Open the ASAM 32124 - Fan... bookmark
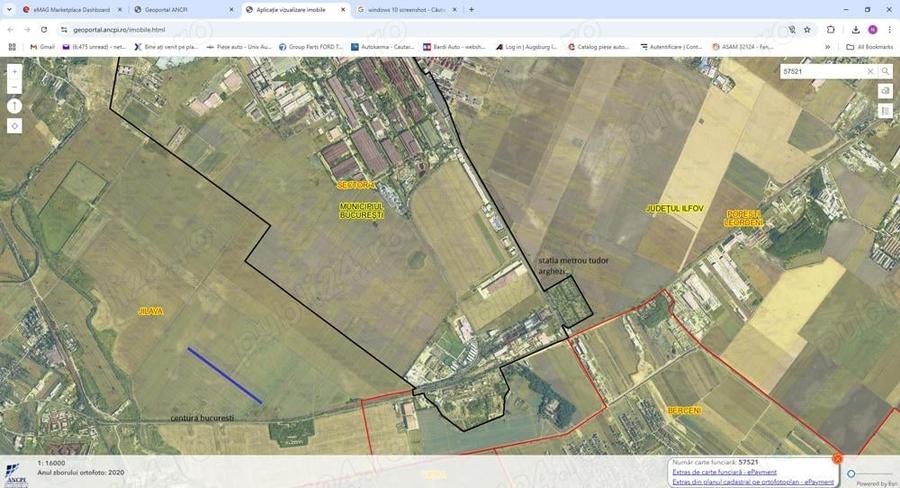 click(x=743, y=47)
